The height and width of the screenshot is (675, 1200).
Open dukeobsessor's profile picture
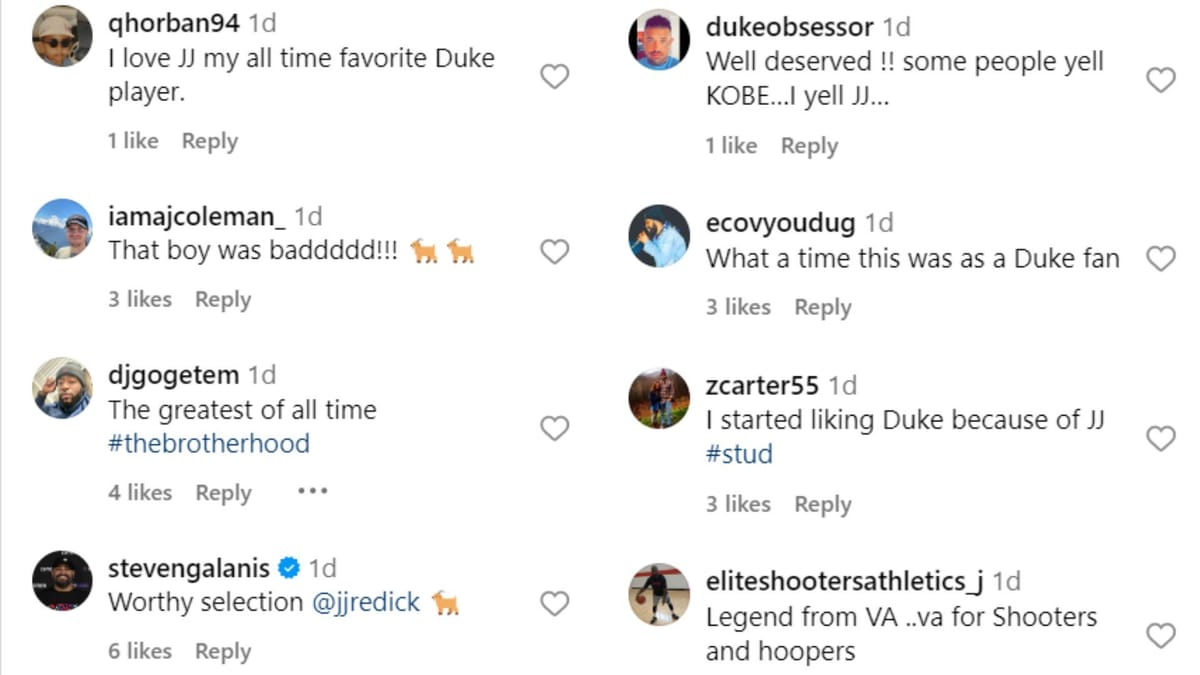659,39
